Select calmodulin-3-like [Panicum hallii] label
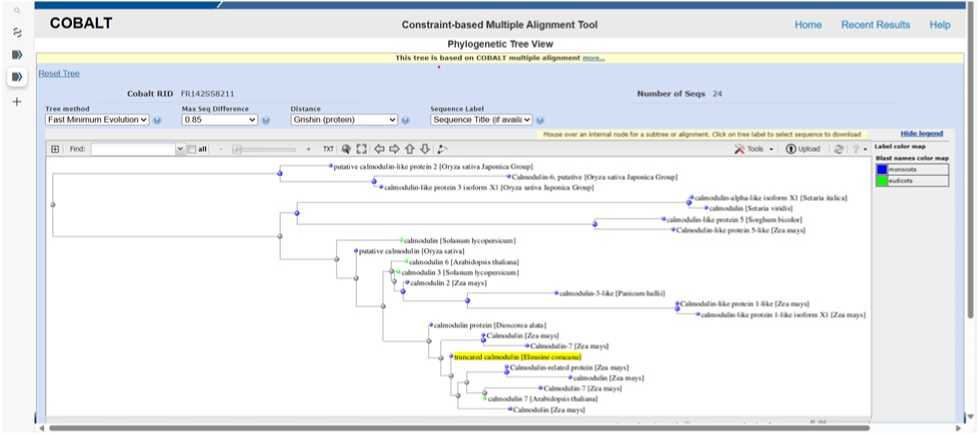Viewport: 979px width, 434px height. (612, 293)
